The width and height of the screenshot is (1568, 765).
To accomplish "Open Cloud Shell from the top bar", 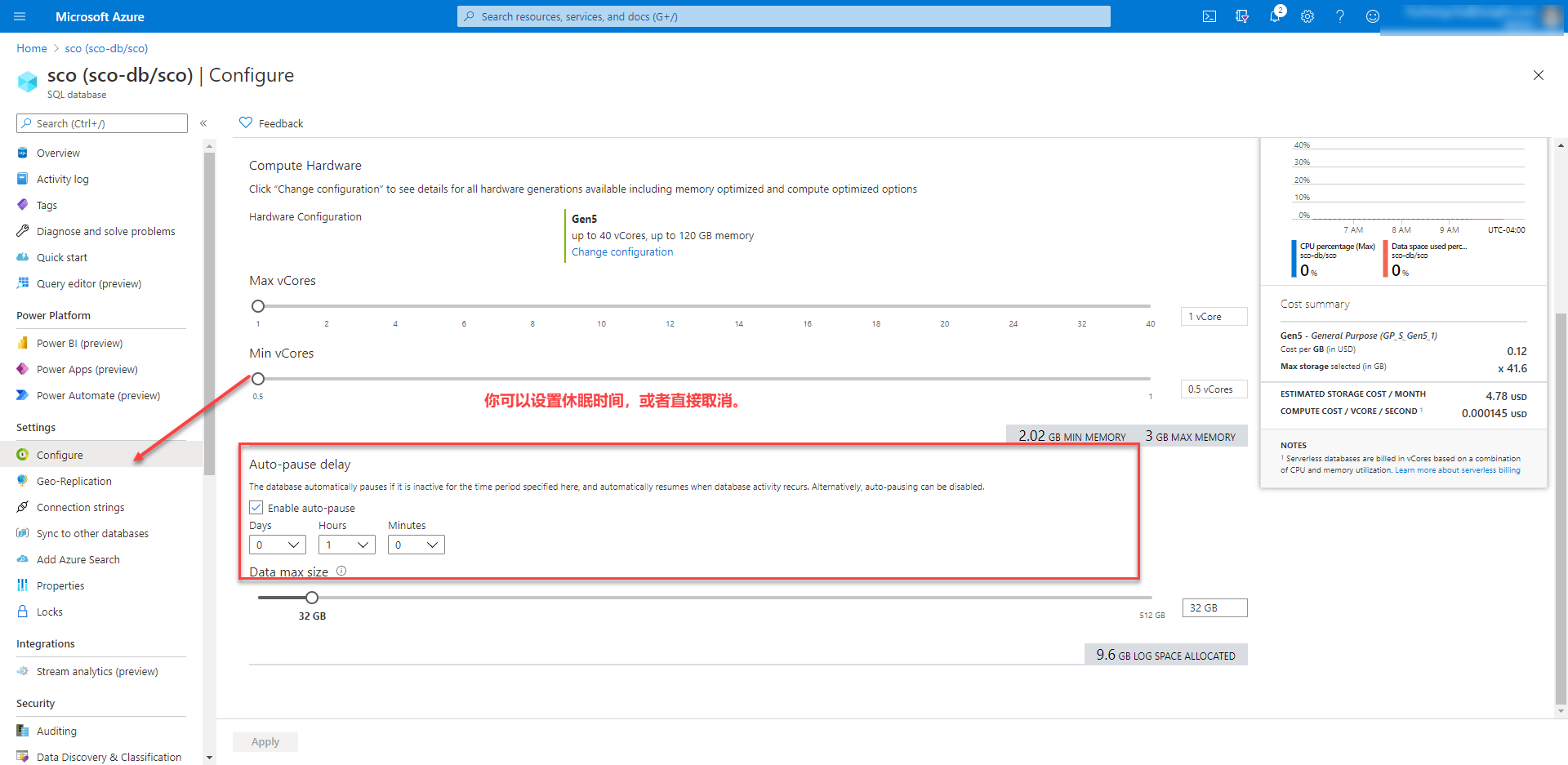I will 1209,16.
